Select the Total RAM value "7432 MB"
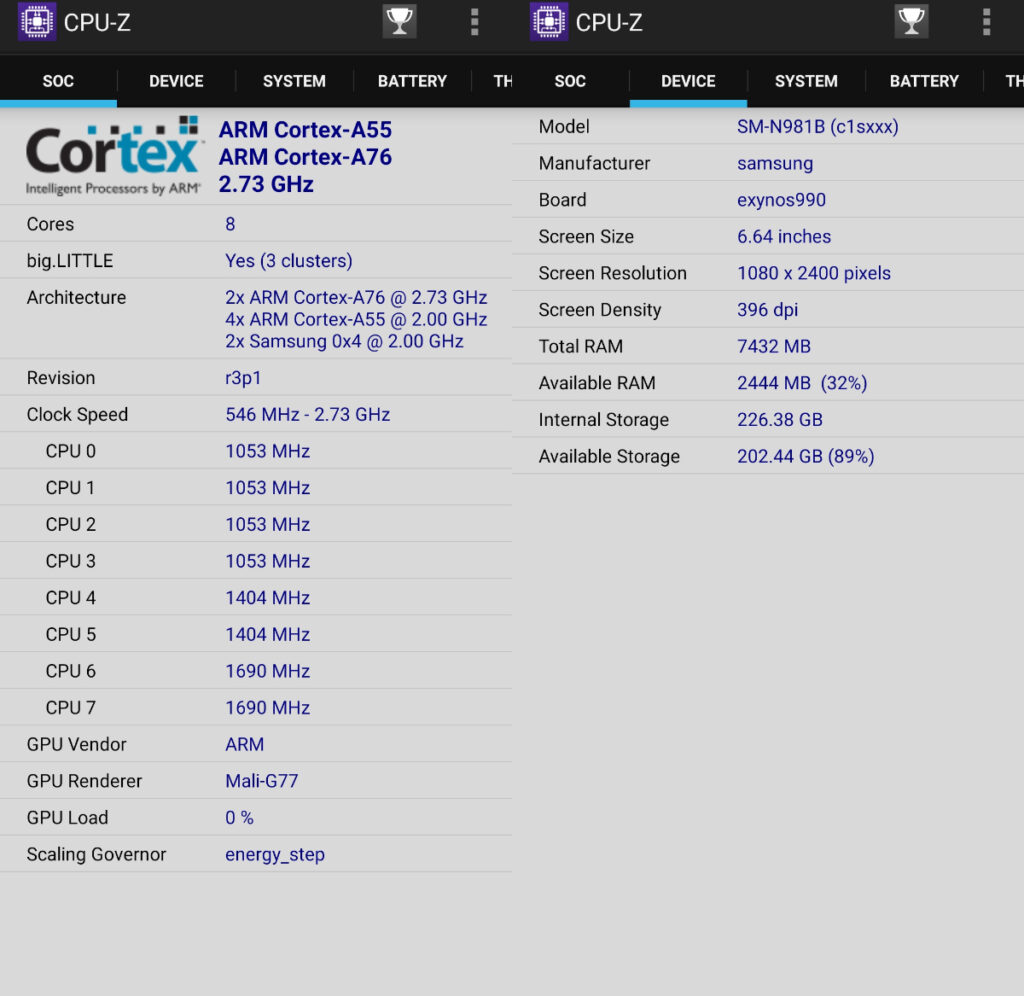 774,346
